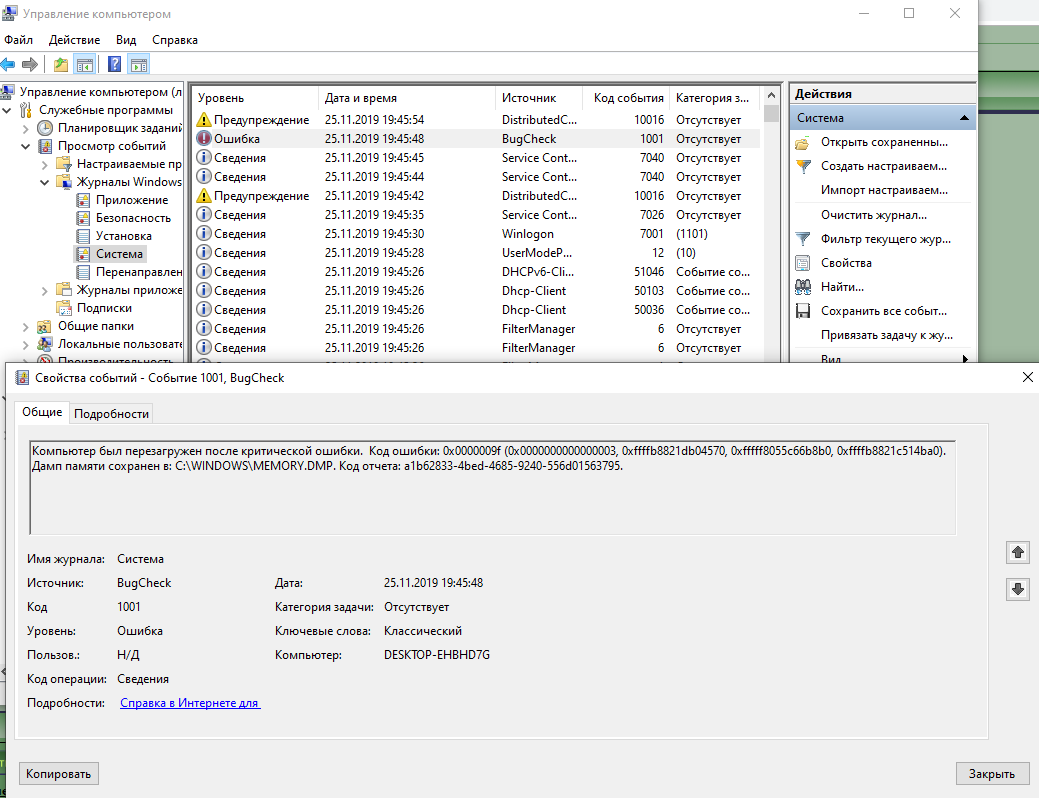The width and height of the screenshot is (1039, 798).
Task: Click the Back arrow toolbar icon
Action: point(8,64)
